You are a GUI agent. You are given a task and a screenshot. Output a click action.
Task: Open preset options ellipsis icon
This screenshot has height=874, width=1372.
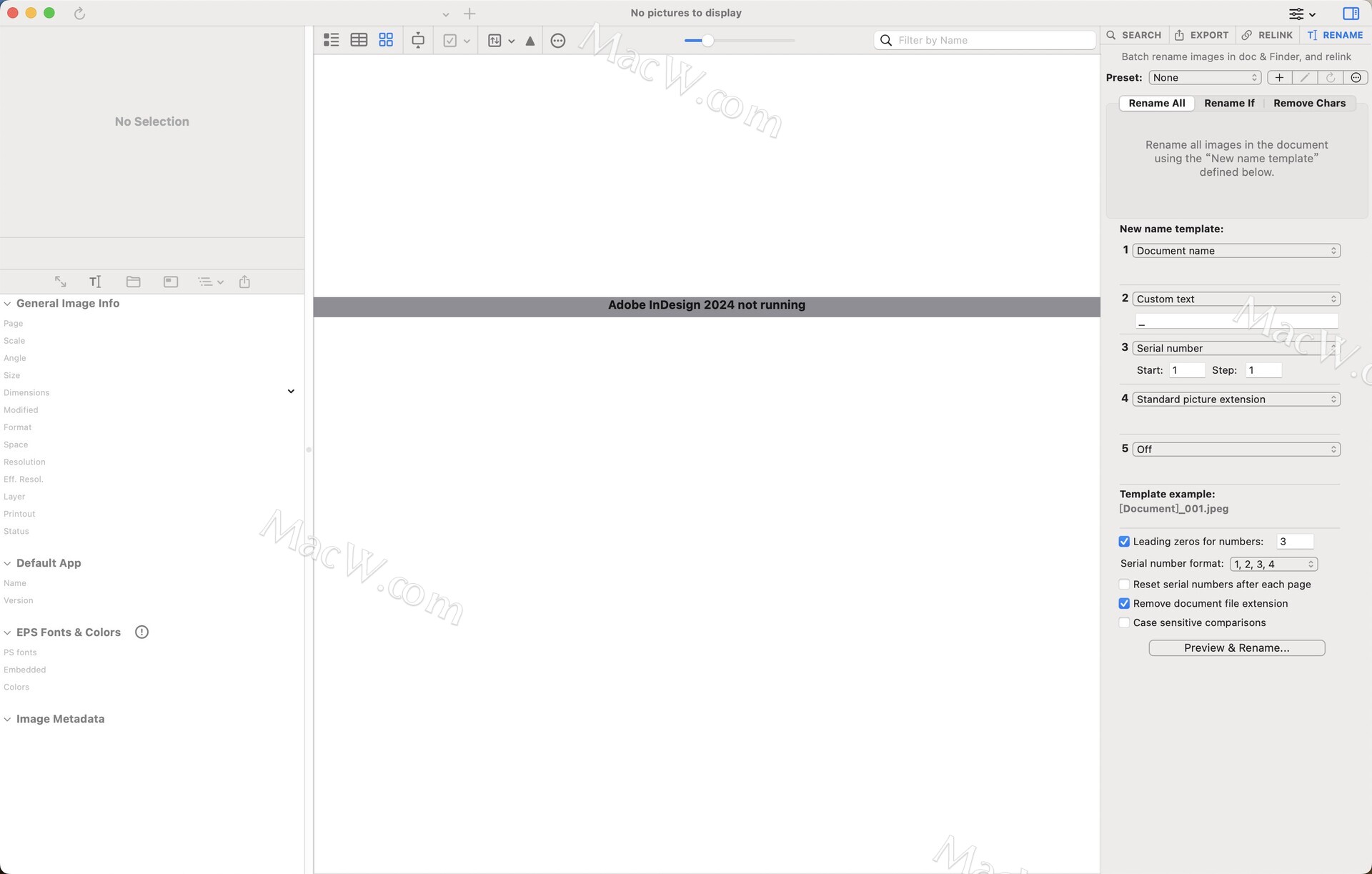tap(1356, 77)
